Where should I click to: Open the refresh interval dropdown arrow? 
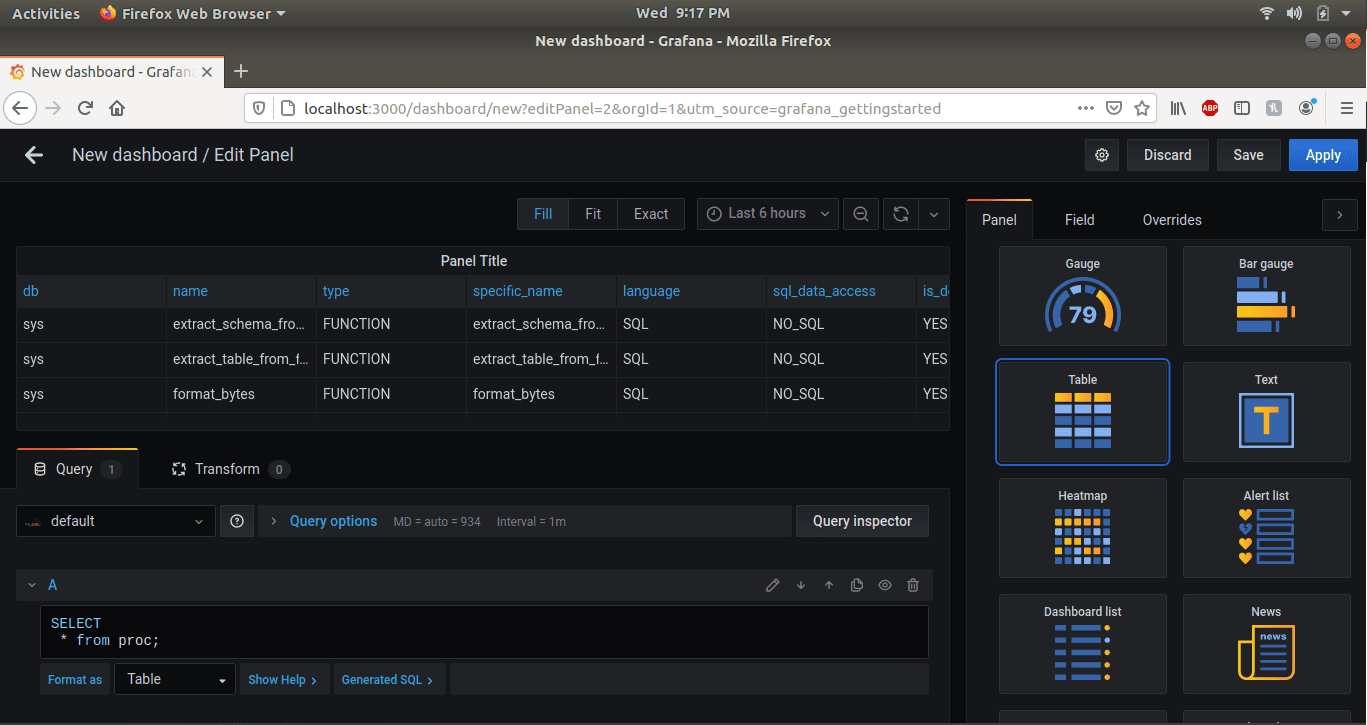(x=934, y=214)
